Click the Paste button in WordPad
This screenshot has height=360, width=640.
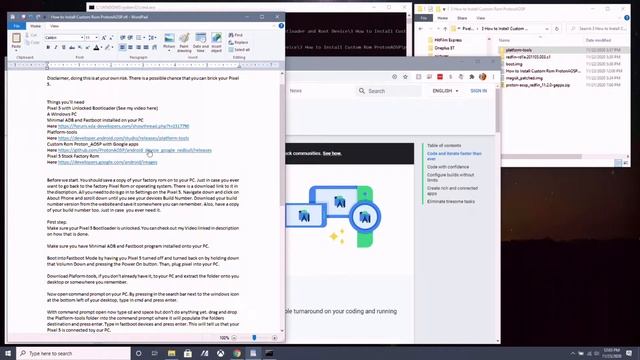[16, 42]
